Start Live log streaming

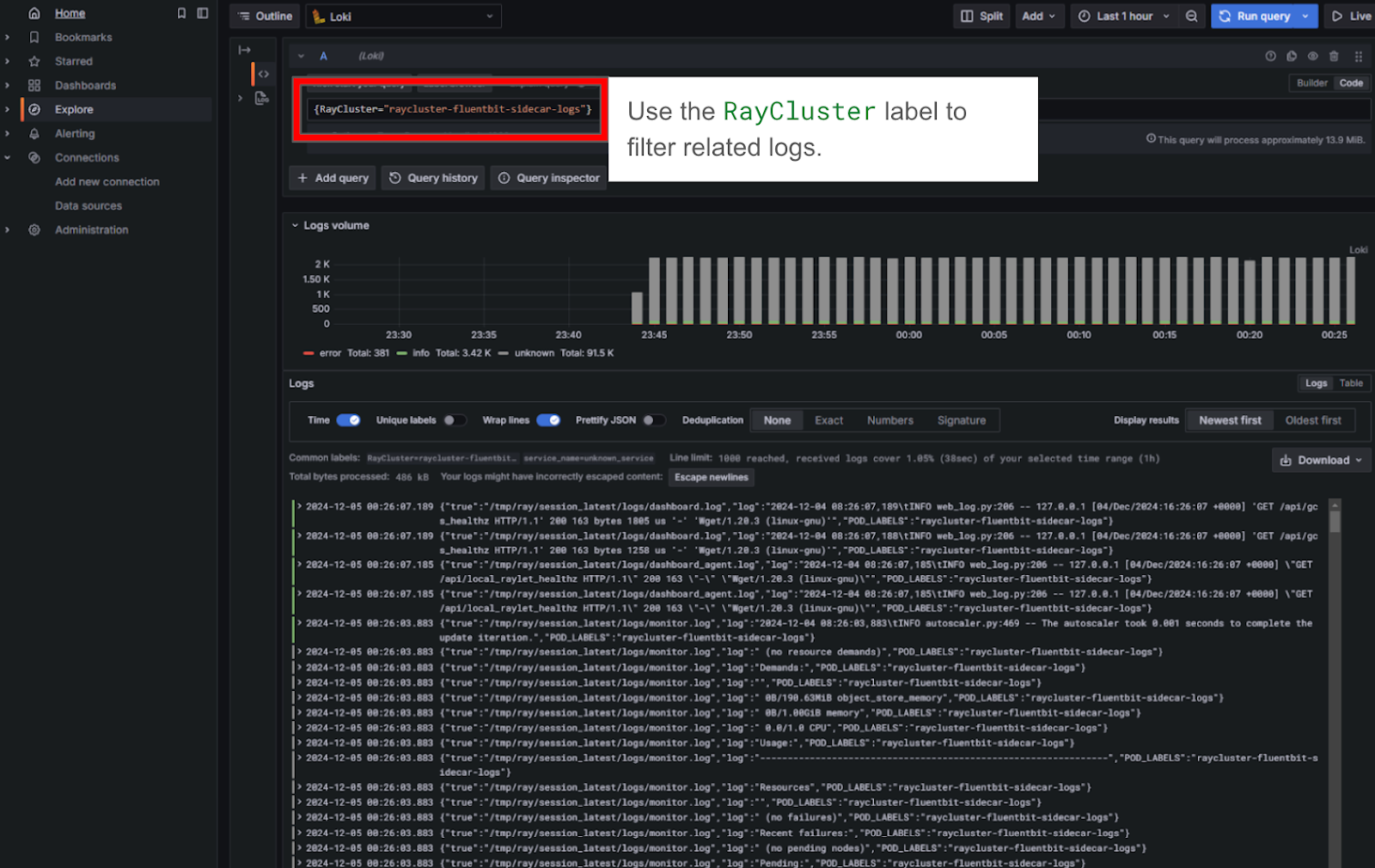(x=1351, y=16)
